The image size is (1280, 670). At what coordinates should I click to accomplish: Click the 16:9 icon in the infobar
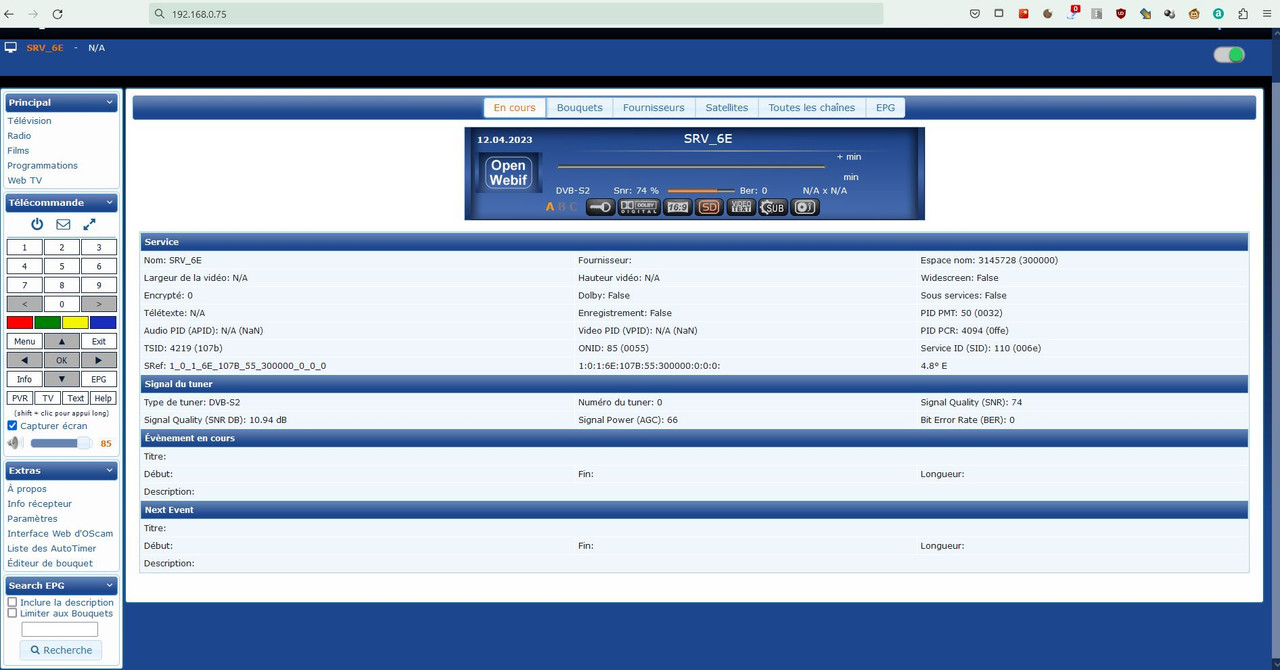677,207
